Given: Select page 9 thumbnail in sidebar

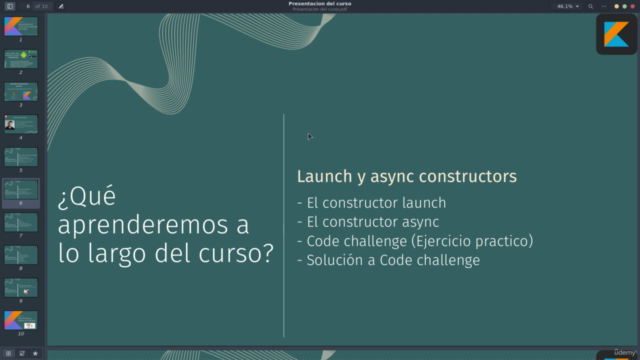Looking at the screenshot, I should click(21, 288).
